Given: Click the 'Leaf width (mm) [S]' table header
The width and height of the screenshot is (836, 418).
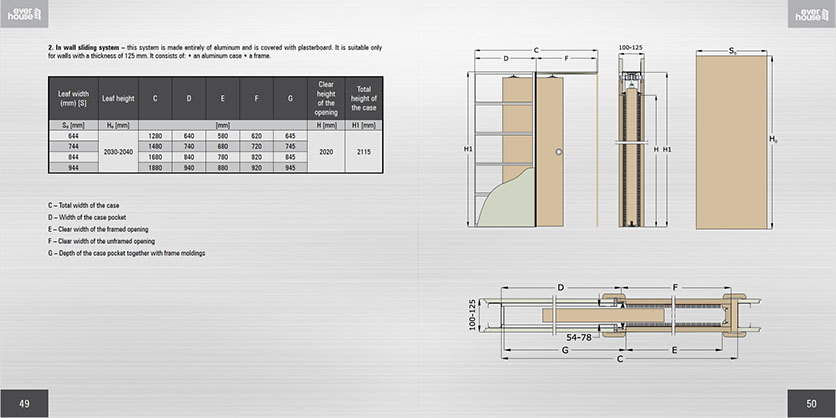Looking at the screenshot, I should 74,98.
